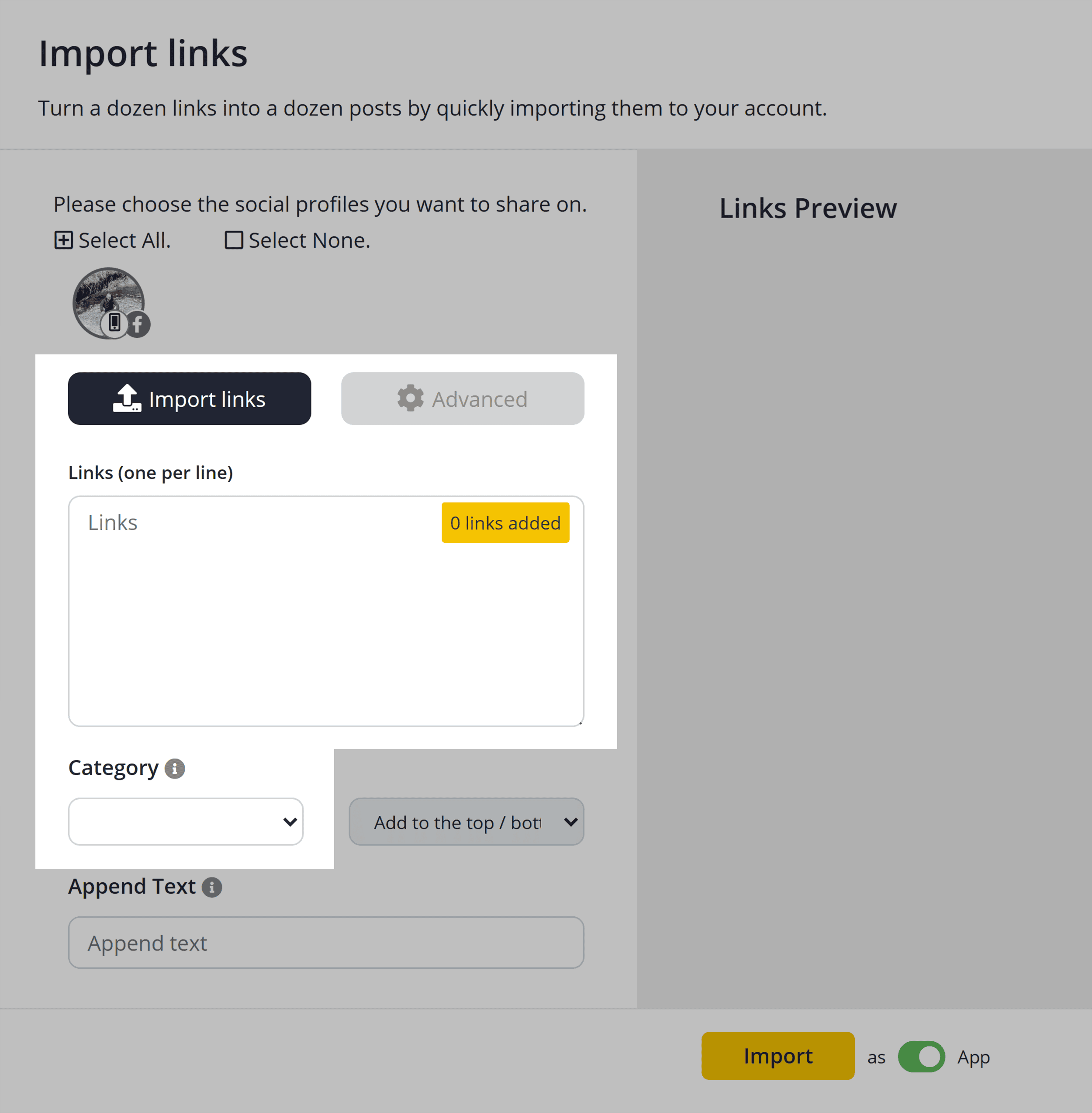Image resolution: width=1092 pixels, height=1113 pixels.
Task: Click the Select All plus icon
Action: 64,240
